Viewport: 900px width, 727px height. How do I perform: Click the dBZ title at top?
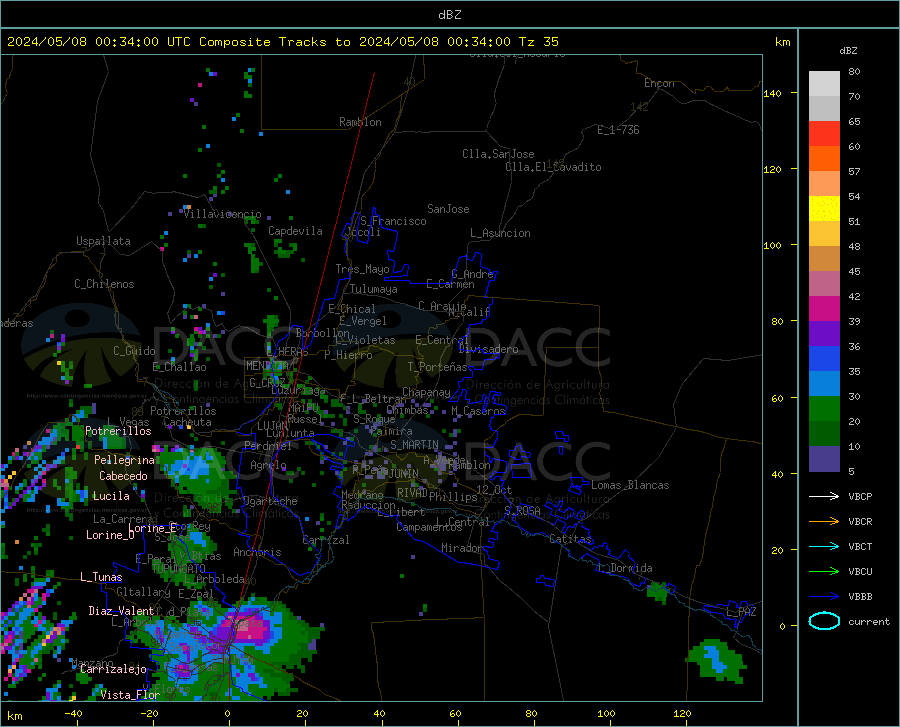(449, 15)
